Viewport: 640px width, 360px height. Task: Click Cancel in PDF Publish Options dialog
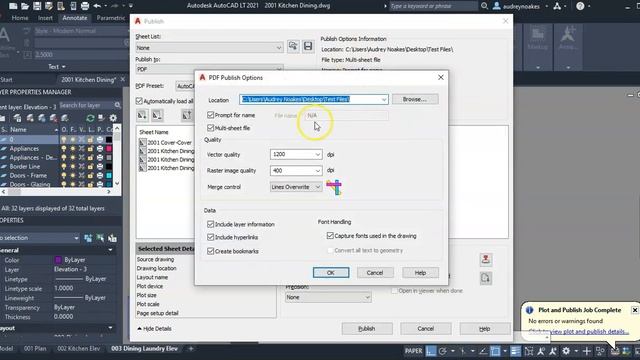[375, 273]
